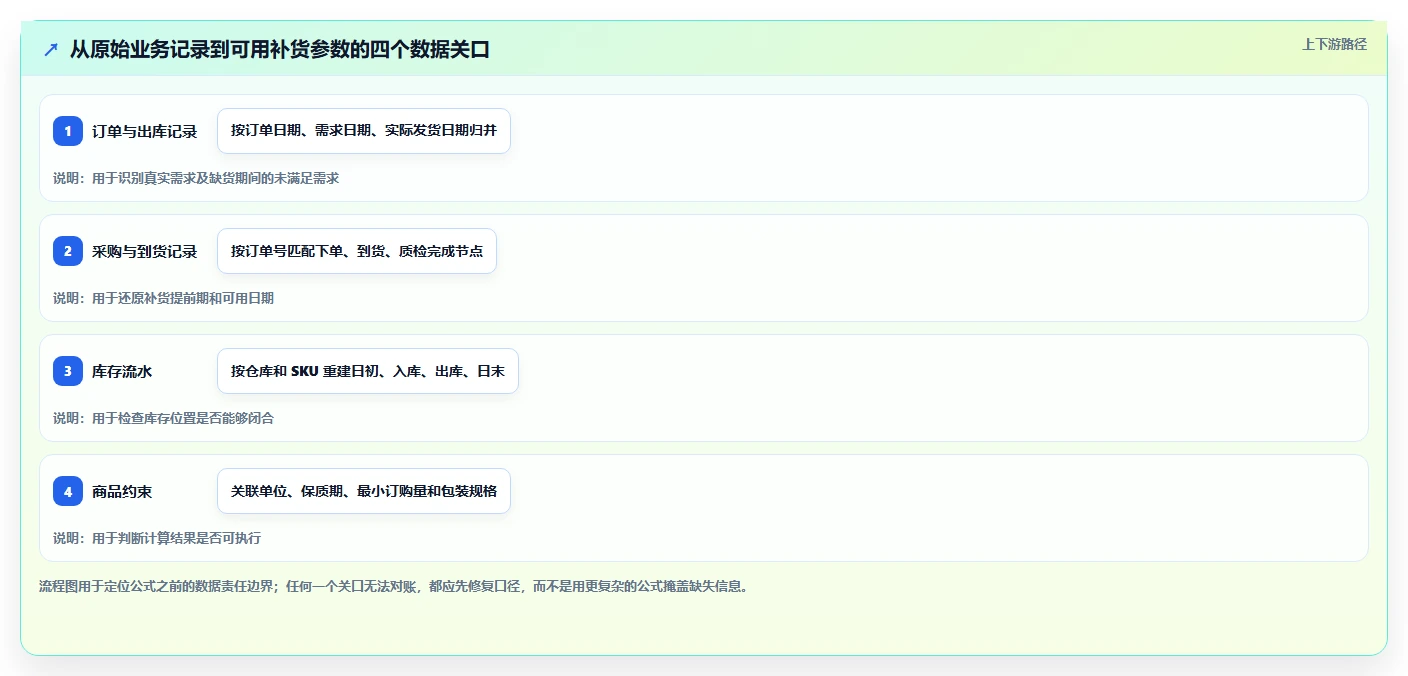
Task: Click the 按订单日期、需求日期、实际发货日期归并 box
Action: (364, 131)
